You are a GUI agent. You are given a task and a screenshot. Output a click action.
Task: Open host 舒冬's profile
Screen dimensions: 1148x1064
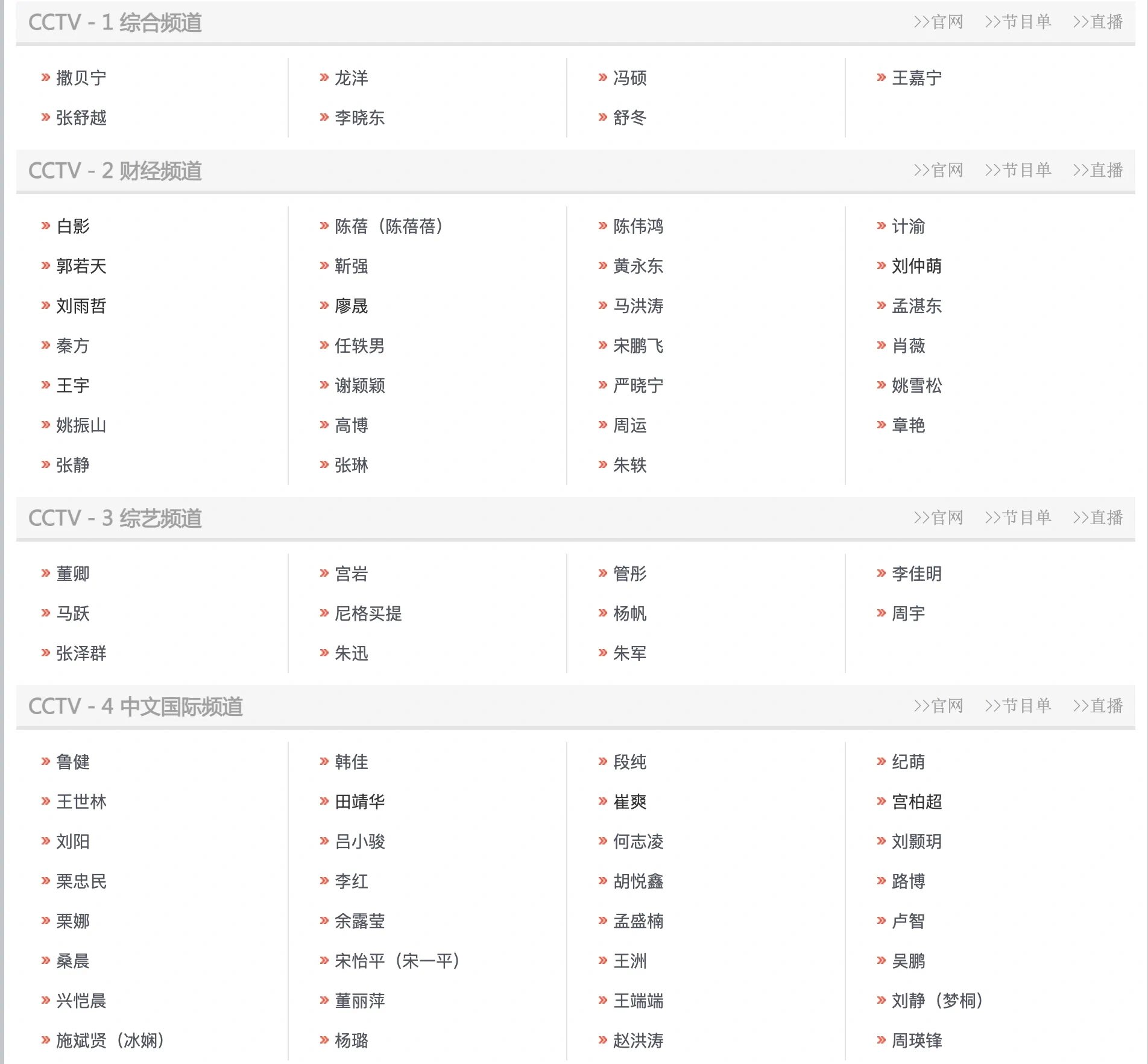(630, 118)
